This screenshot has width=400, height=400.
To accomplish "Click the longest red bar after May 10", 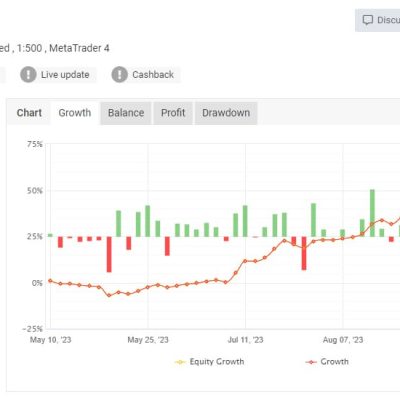I will (x=109, y=254).
